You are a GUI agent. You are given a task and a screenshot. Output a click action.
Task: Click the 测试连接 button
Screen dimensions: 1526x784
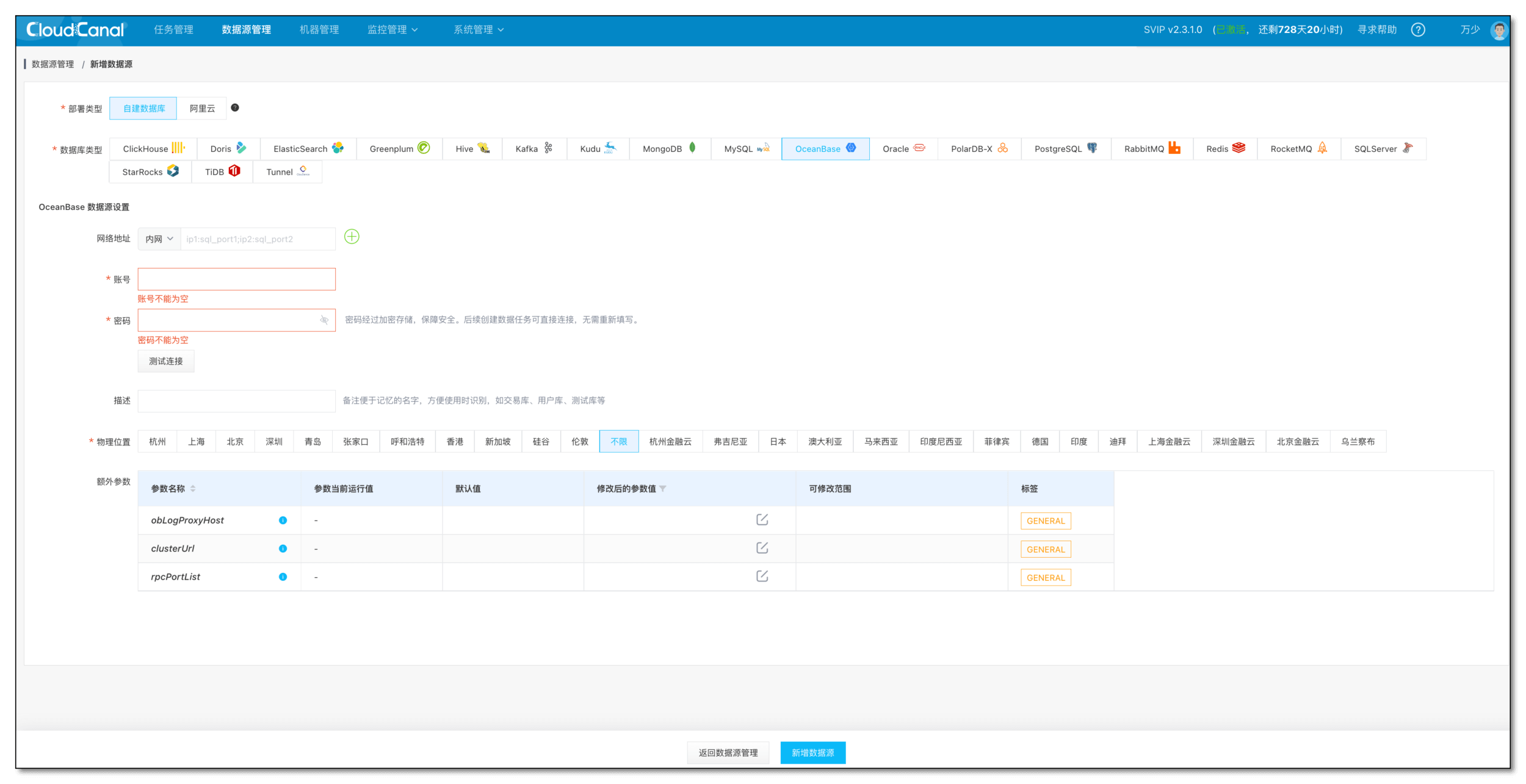166,361
